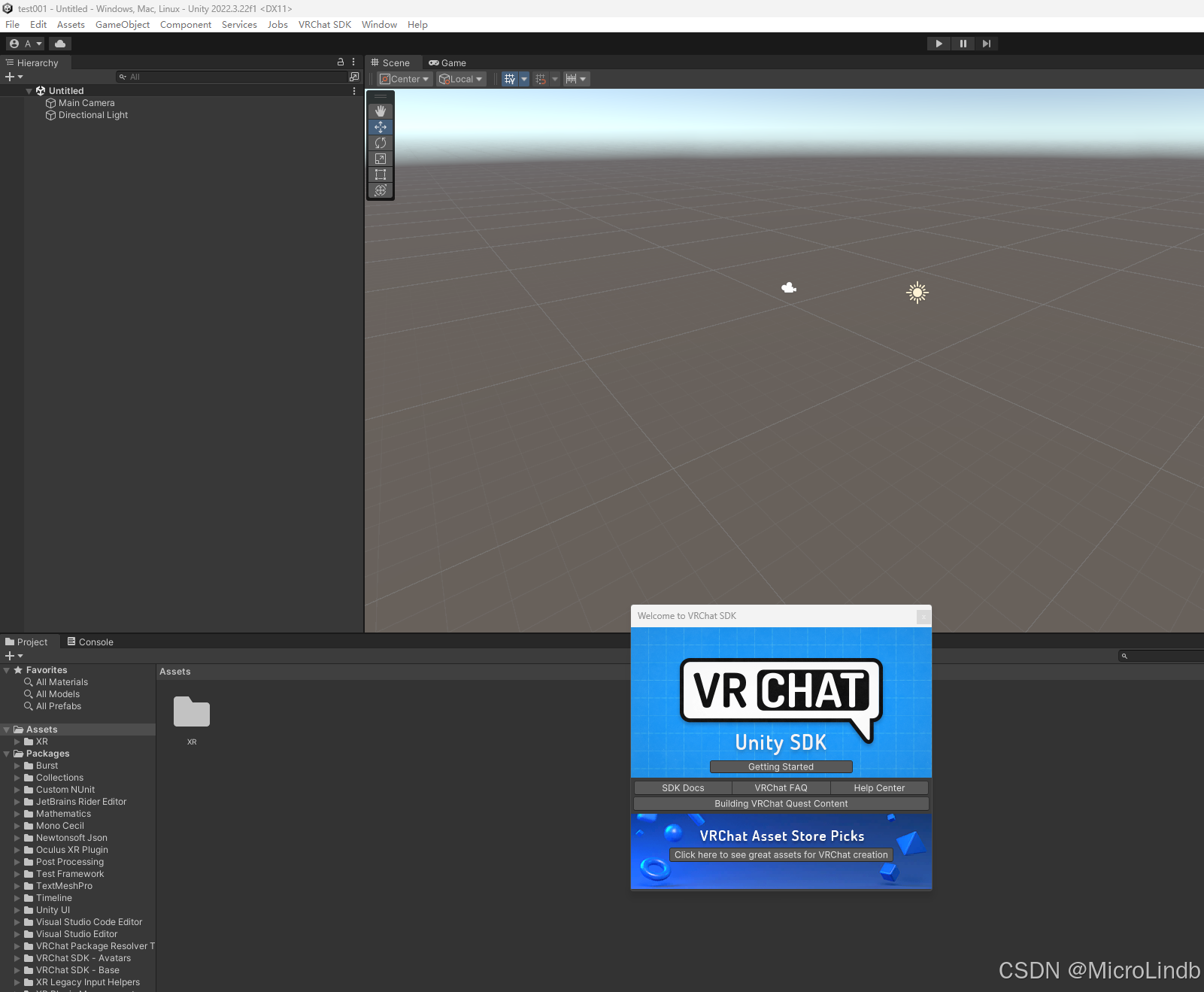
Task: Open SDK Docs
Action: (683, 788)
